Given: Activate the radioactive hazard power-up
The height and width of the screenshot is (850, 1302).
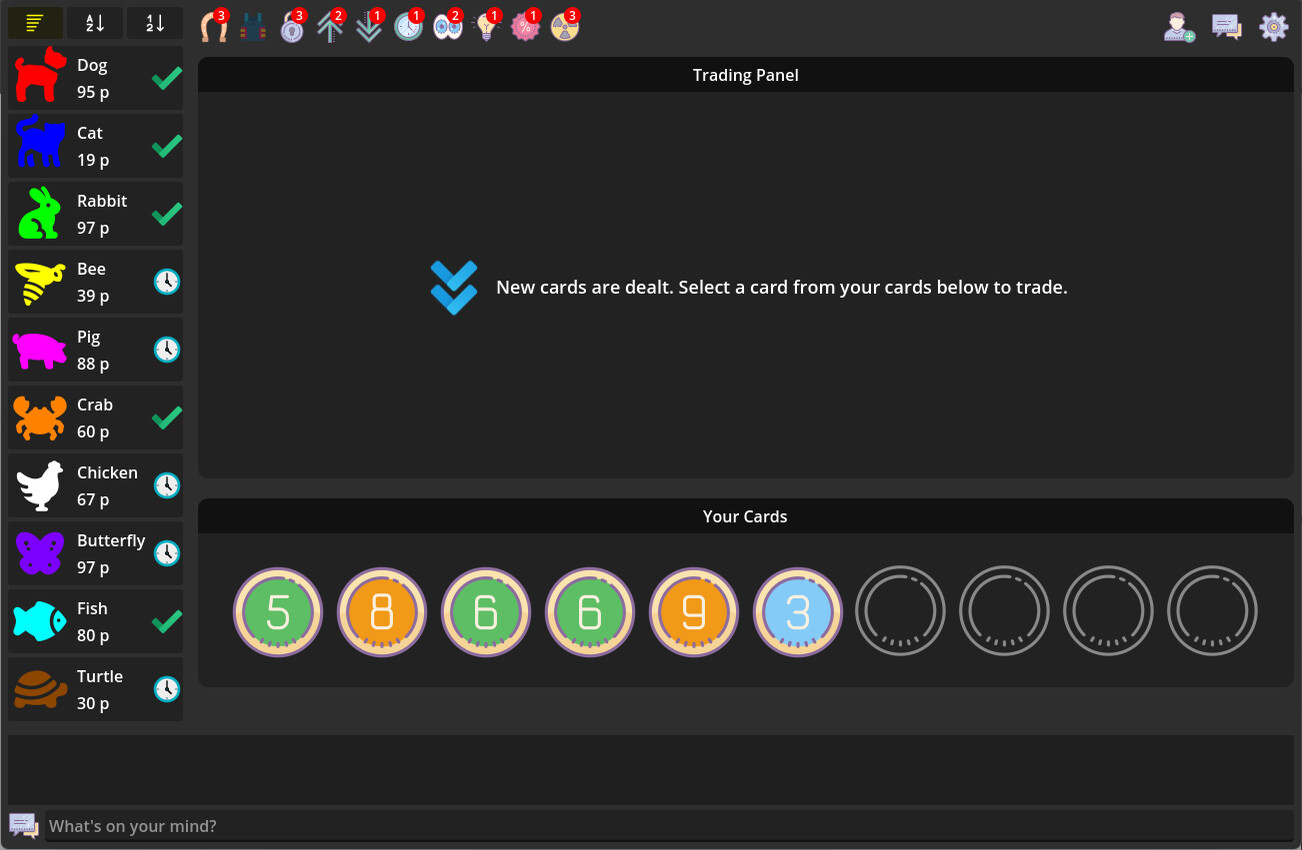Looking at the screenshot, I should coord(564,27).
